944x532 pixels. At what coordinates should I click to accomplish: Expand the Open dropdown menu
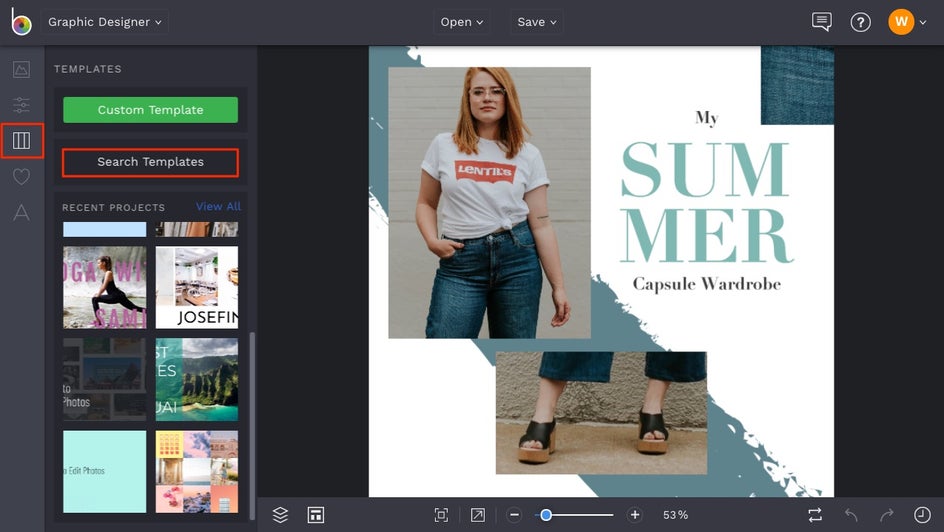tap(462, 22)
